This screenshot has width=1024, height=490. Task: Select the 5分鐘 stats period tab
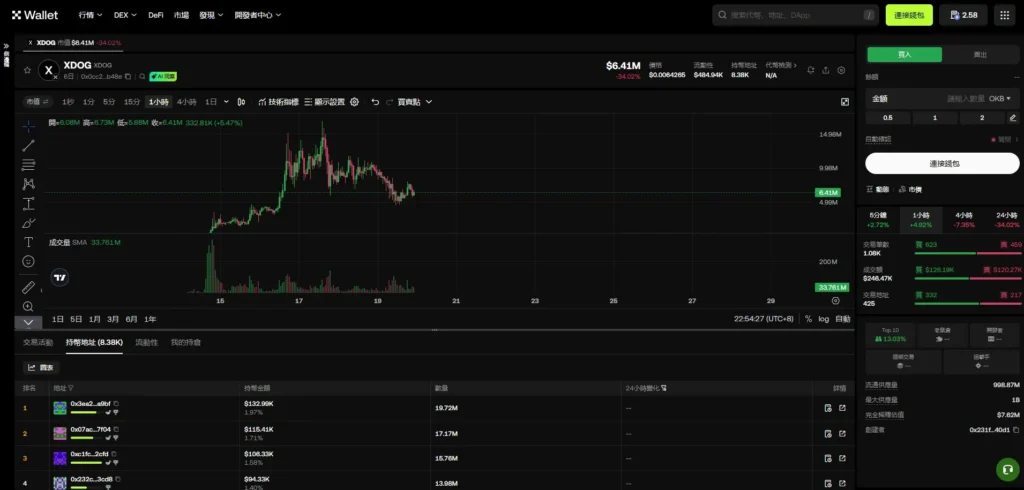(878, 220)
